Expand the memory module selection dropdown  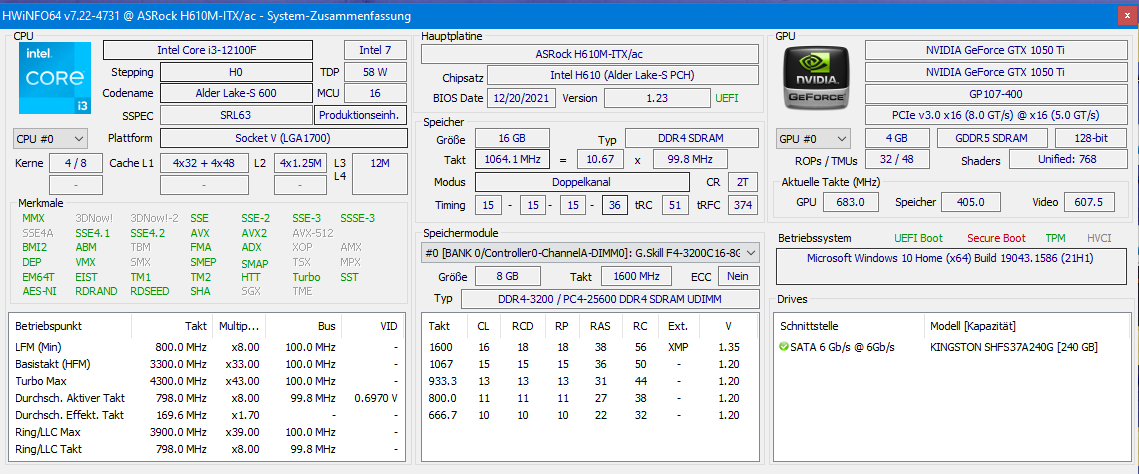pyautogui.click(x=590, y=252)
